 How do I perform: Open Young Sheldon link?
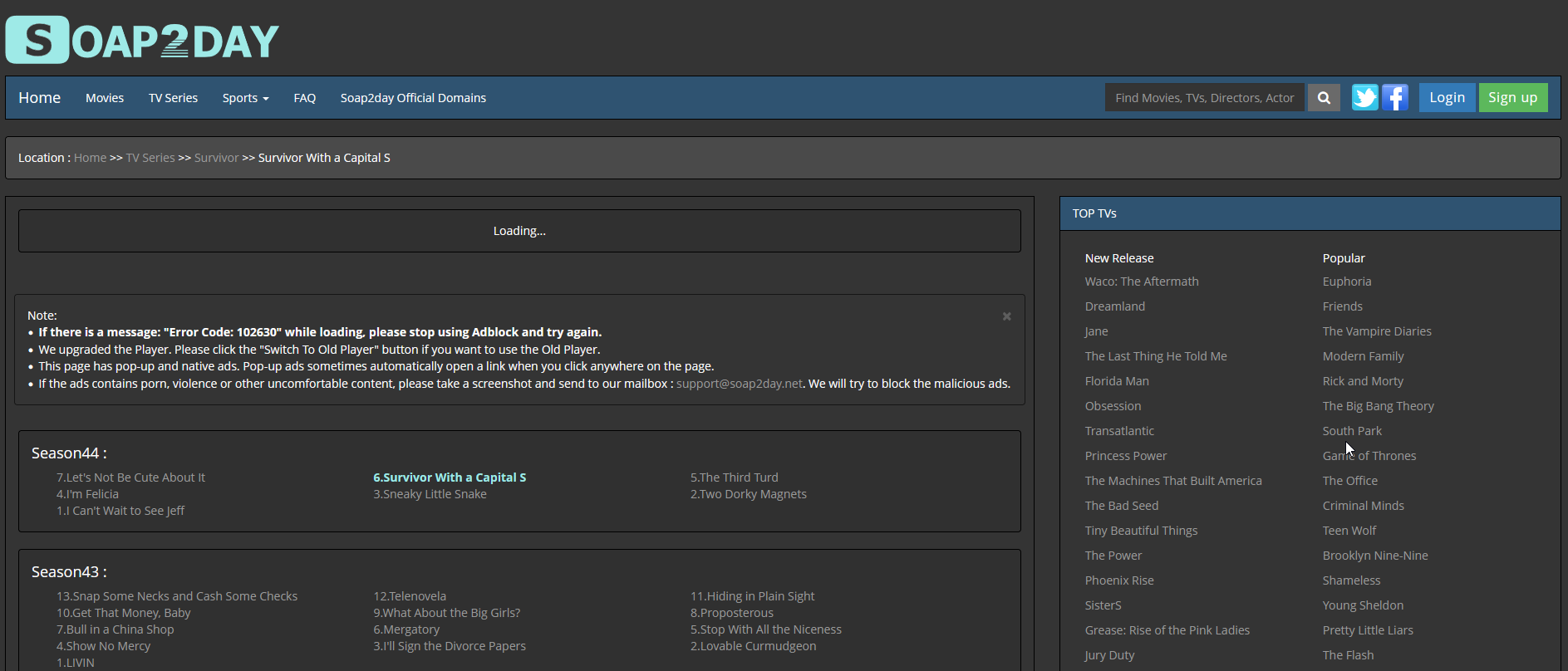click(x=1363, y=605)
